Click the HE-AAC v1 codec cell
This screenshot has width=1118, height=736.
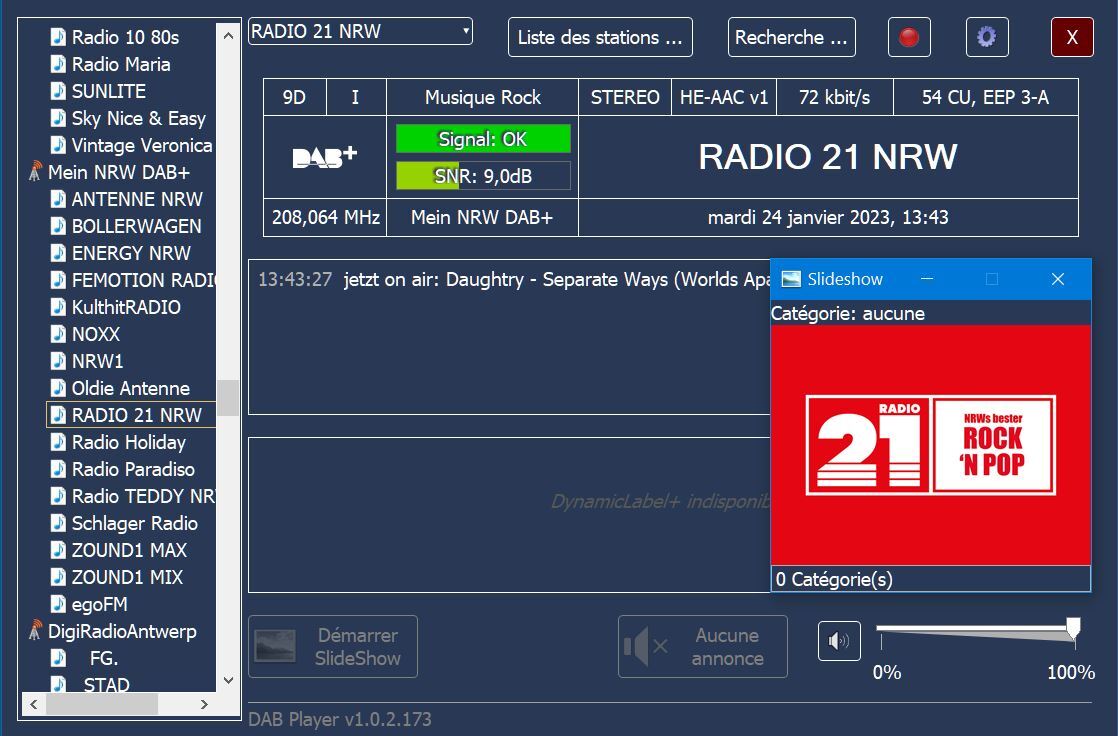(x=724, y=98)
